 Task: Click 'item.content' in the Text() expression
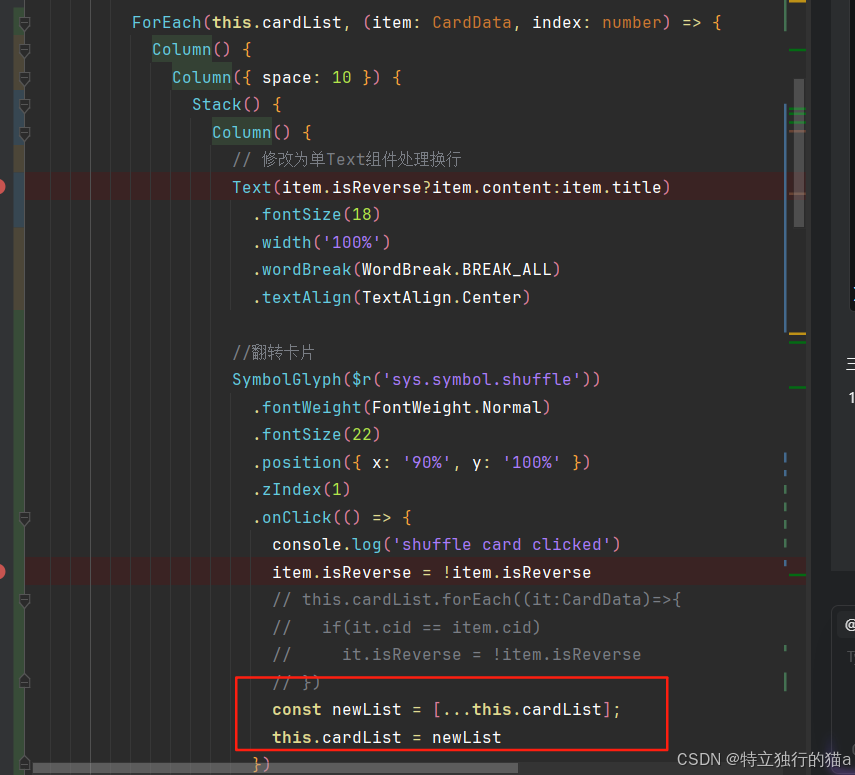[492, 188]
